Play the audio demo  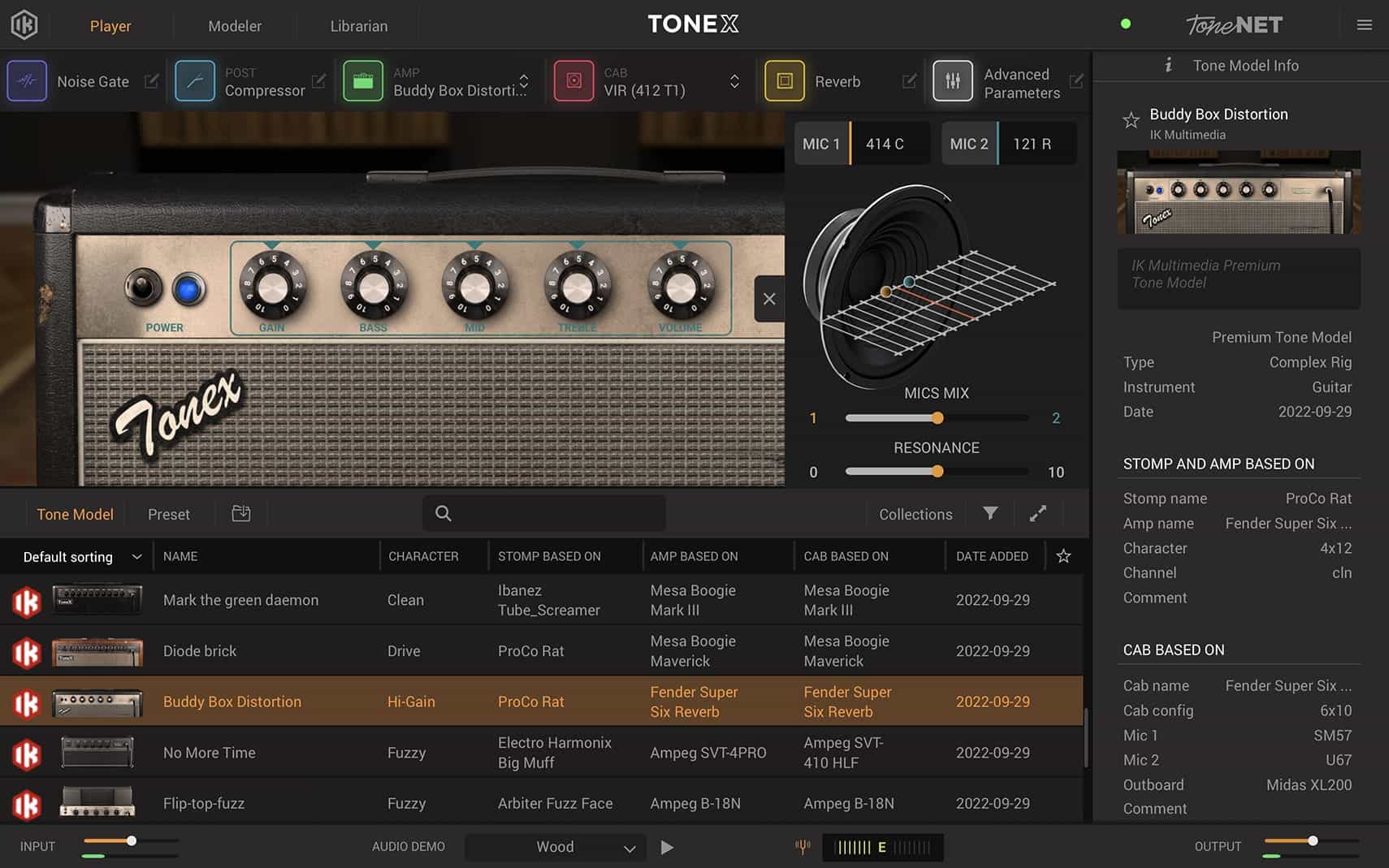(667, 847)
